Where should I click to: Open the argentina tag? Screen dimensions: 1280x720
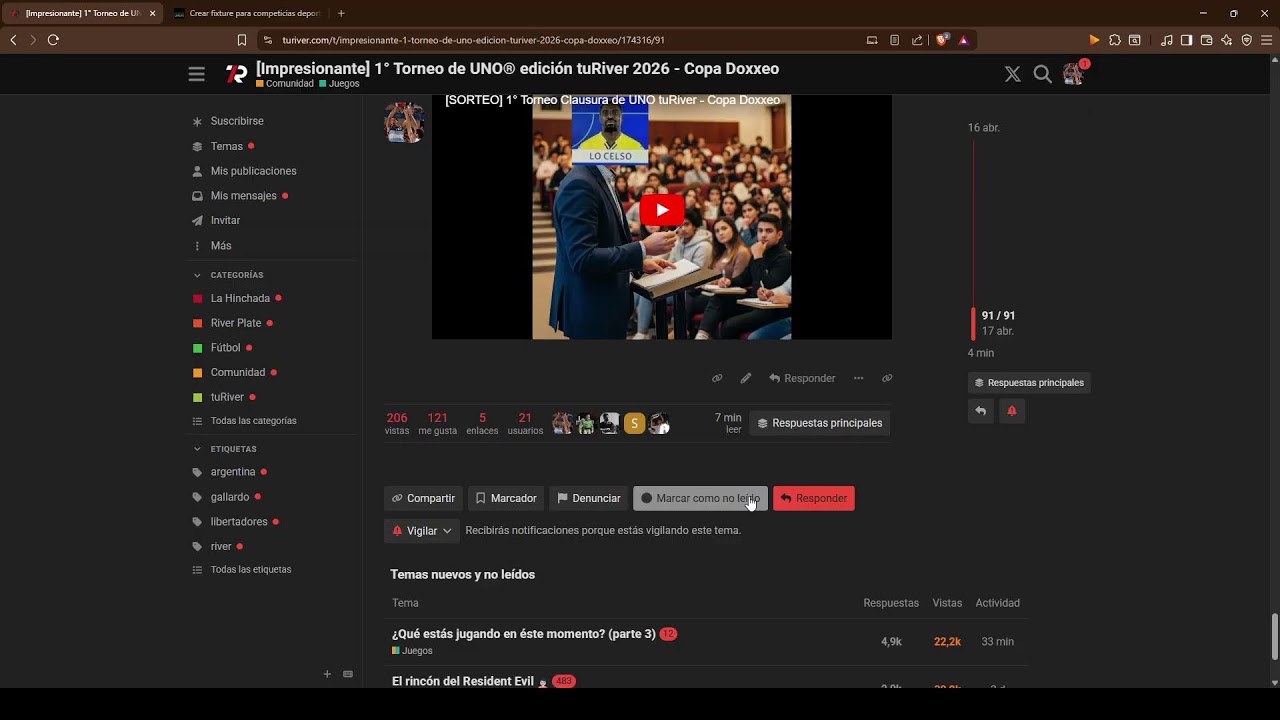pyautogui.click(x=233, y=472)
